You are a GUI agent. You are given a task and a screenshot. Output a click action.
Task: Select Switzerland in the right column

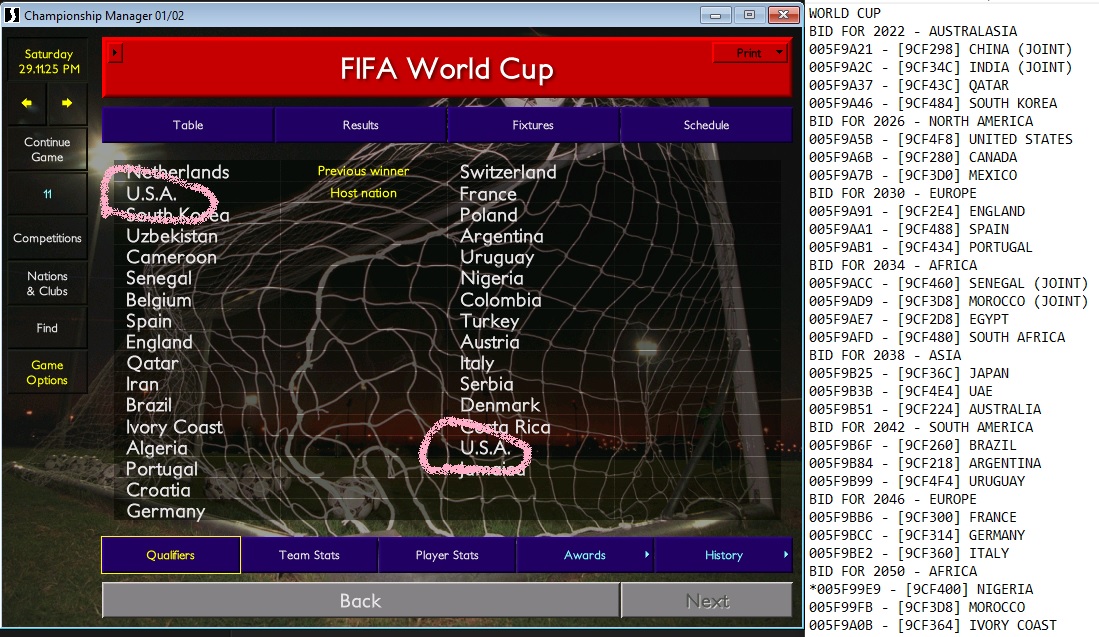click(508, 172)
